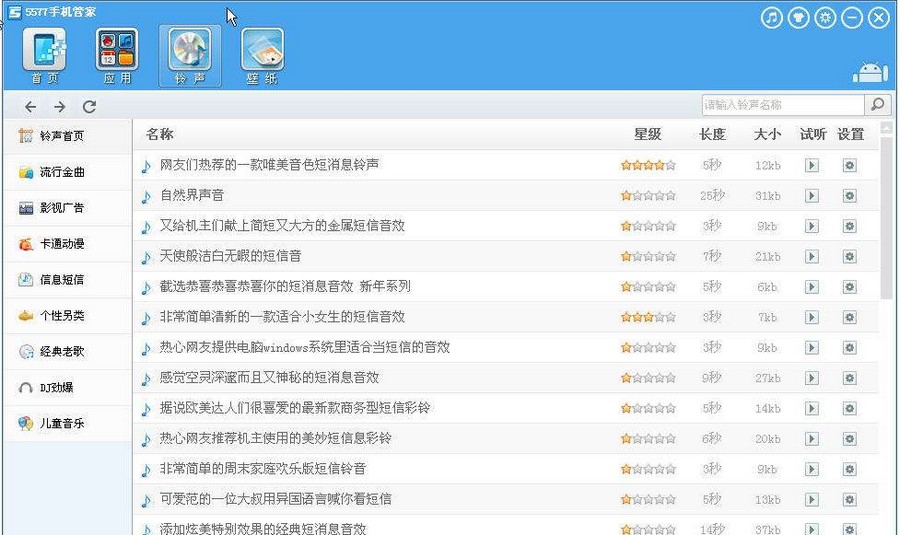Screen dimensions: 900x535
Task: Play preview of 截选恭喜恭喜恭喜你的短消息音效
Action: 812,287
